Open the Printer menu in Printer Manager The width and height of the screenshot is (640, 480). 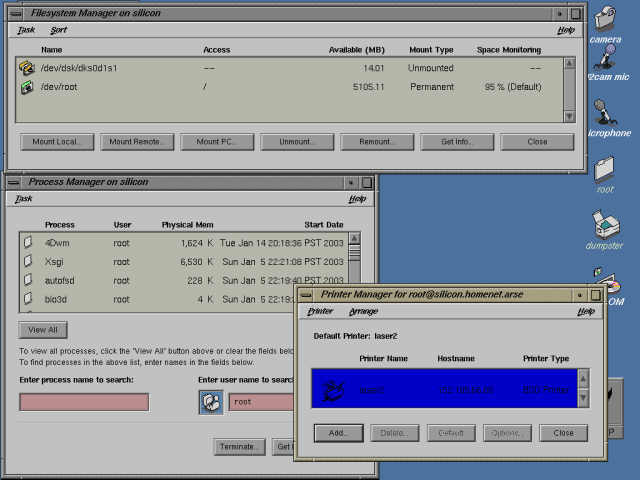pyautogui.click(x=320, y=312)
